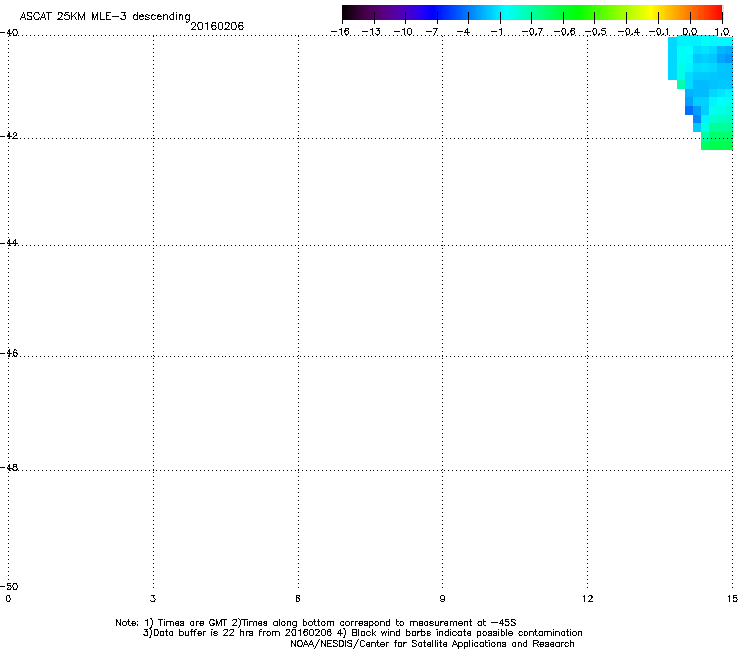
Task: Click the color bar label "-7"
Action: pos(432,32)
